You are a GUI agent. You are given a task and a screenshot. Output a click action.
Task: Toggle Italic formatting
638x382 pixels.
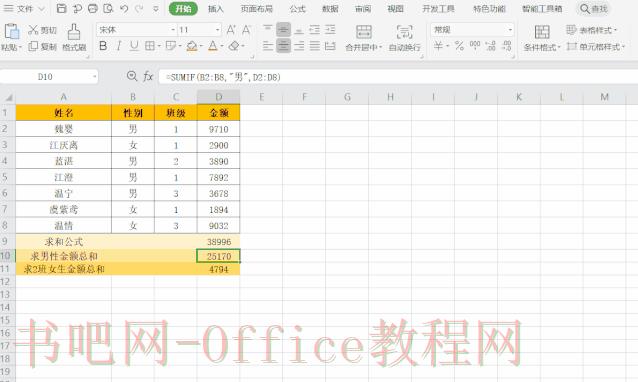coord(118,46)
